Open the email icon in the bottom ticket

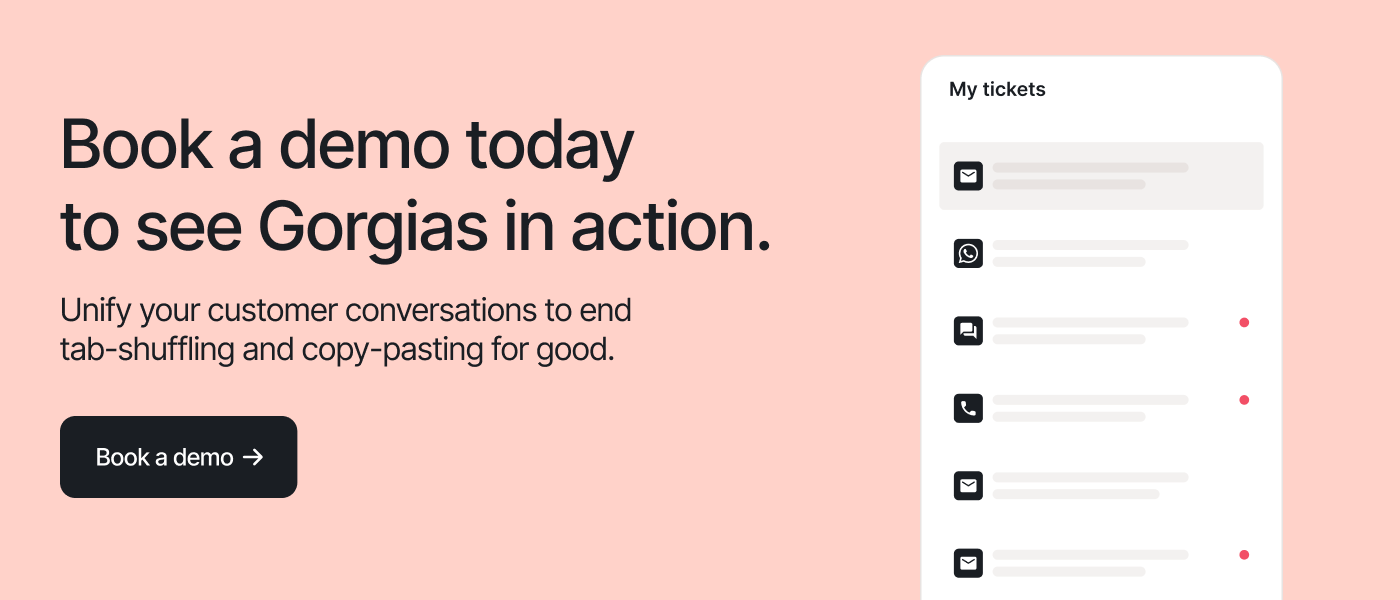(968, 563)
